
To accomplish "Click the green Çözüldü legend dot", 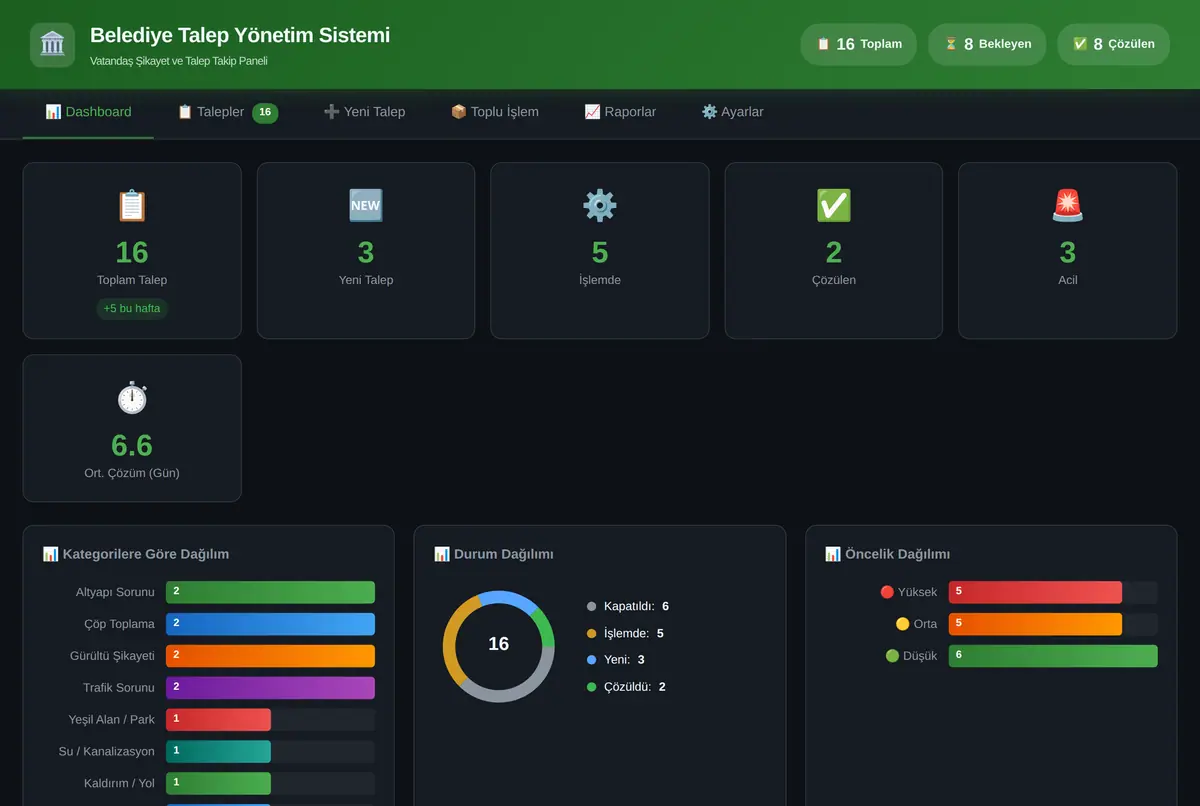I will [x=592, y=687].
